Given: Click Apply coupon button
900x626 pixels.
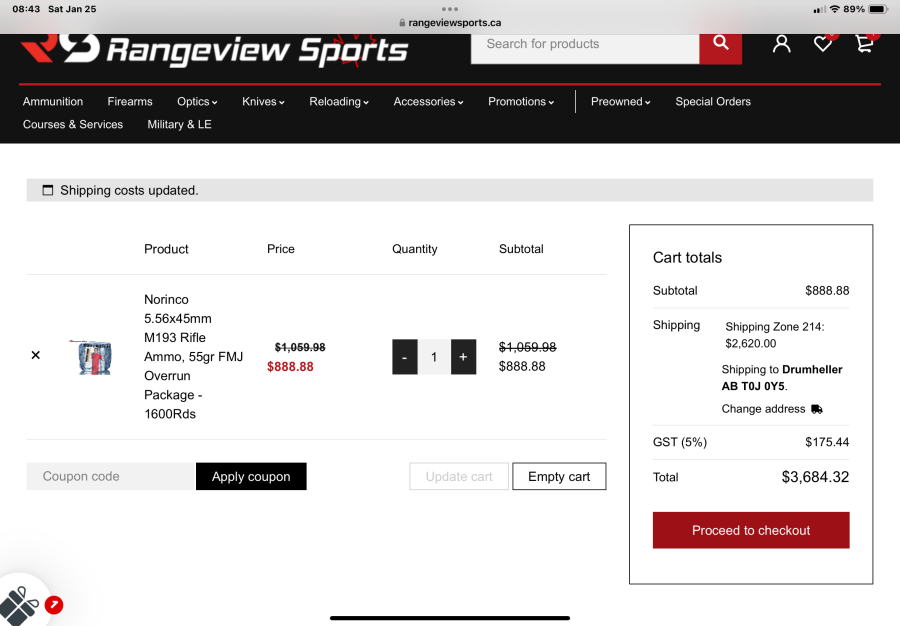Looking at the screenshot, I should (251, 476).
